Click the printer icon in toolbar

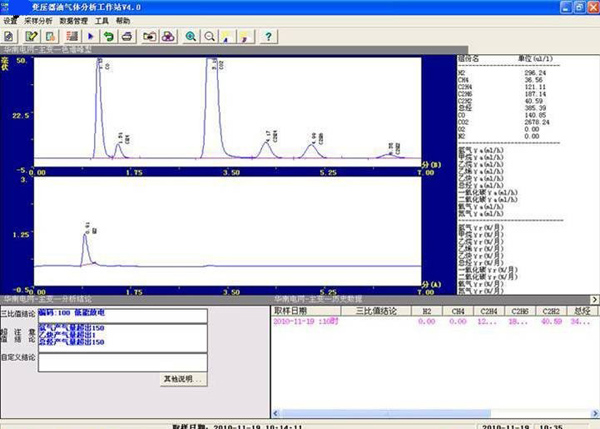(126, 36)
